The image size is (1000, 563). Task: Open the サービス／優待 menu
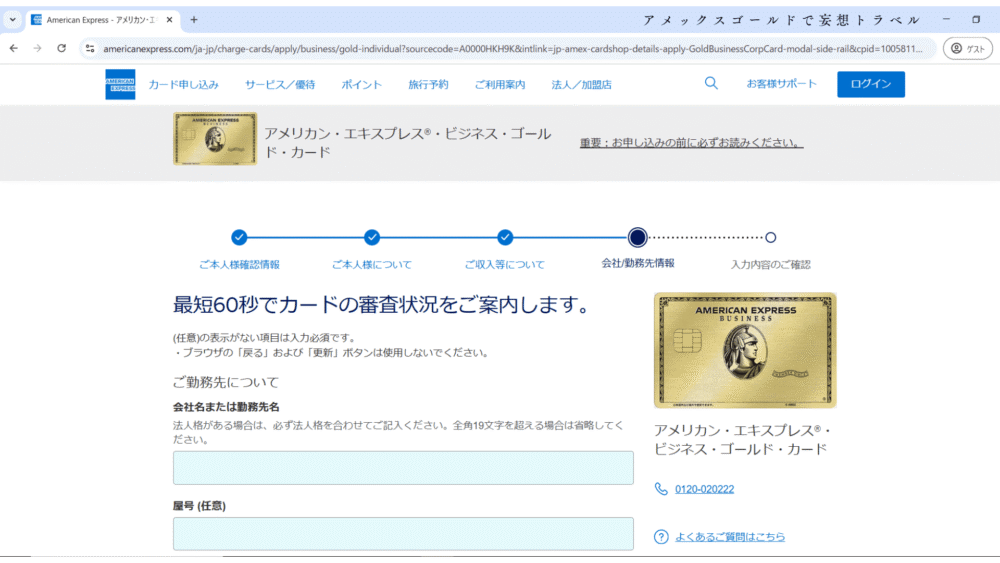280,84
